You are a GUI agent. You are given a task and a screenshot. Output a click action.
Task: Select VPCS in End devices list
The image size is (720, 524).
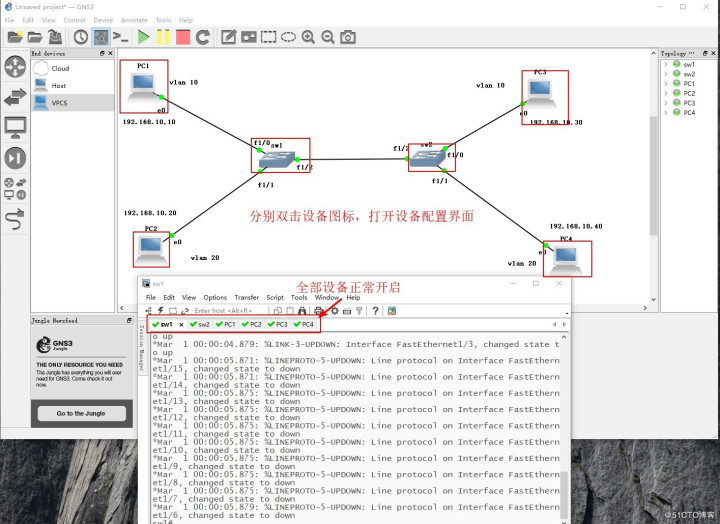pos(73,103)
